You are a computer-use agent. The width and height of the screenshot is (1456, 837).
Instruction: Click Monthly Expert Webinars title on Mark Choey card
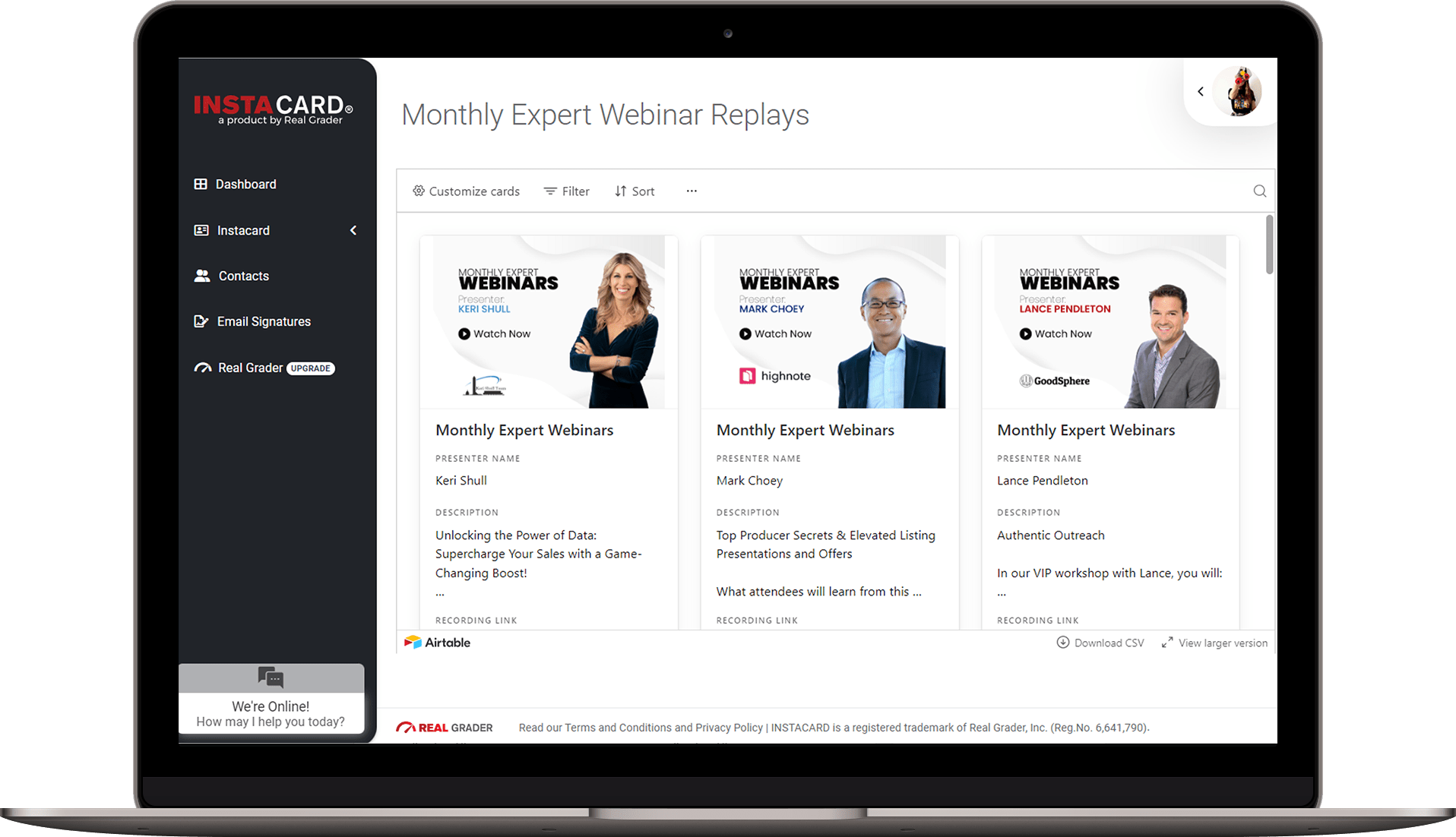(806, 430)
